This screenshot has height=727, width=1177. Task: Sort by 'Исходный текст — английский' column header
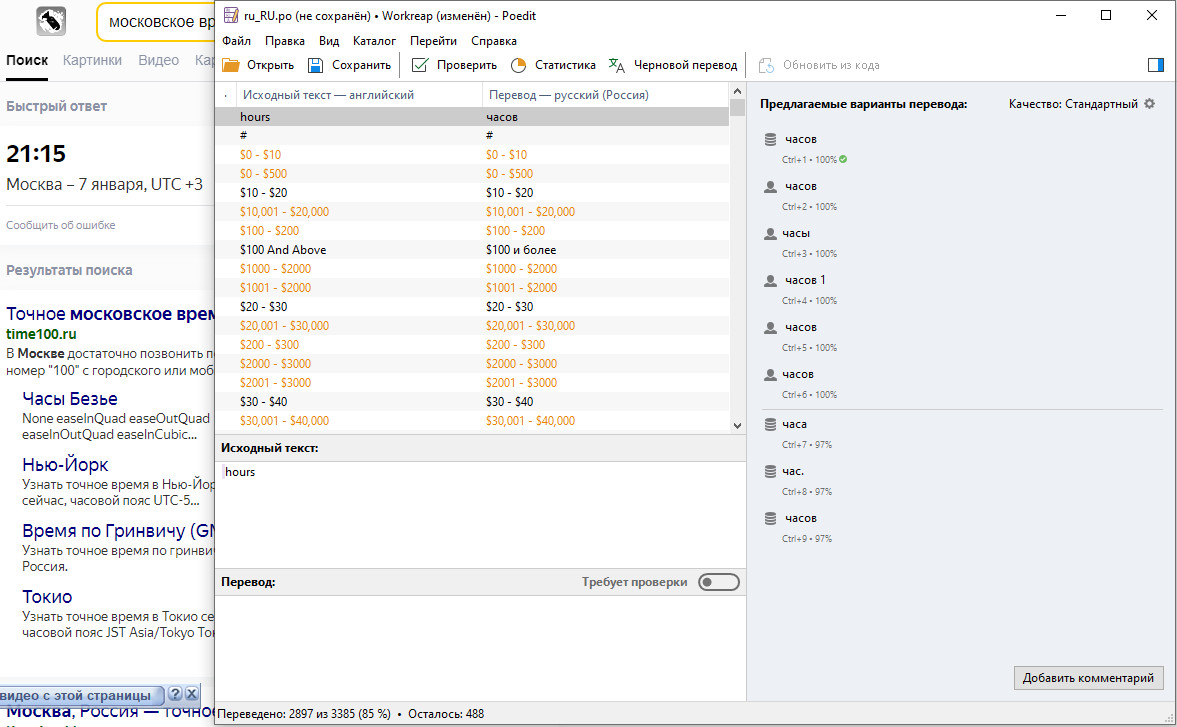(328, 95)
